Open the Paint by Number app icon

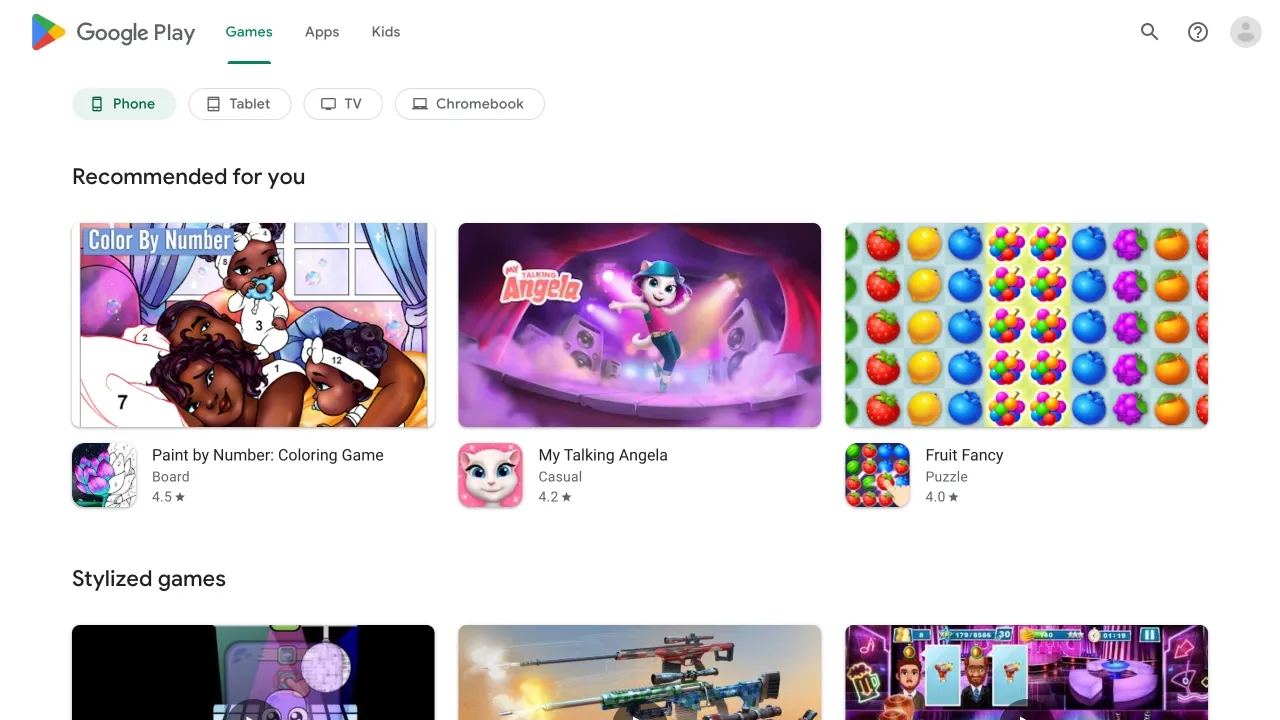(104, 475)
